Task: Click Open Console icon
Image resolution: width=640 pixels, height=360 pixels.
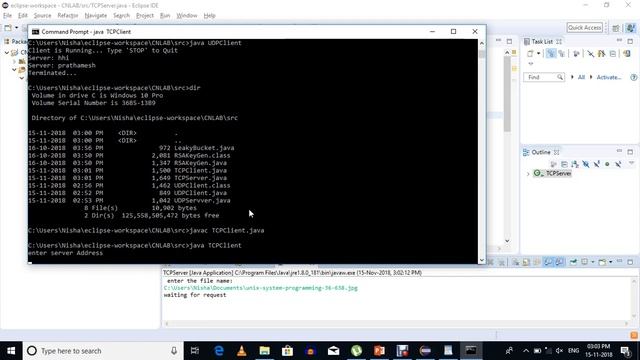Action: (x=602, y=262)
